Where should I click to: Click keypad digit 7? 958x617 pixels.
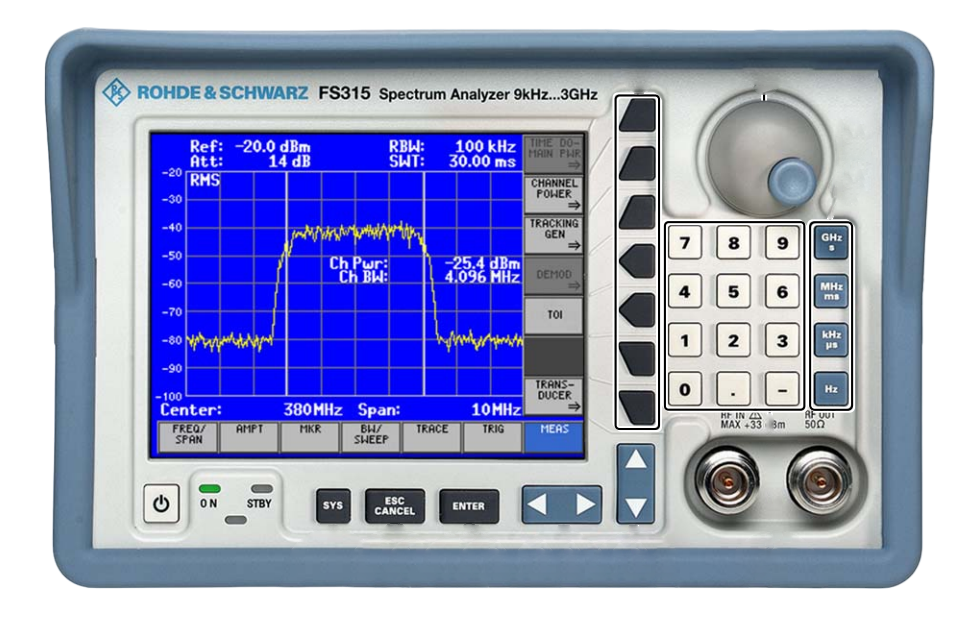pyautogui.click(x=684, y=243)
